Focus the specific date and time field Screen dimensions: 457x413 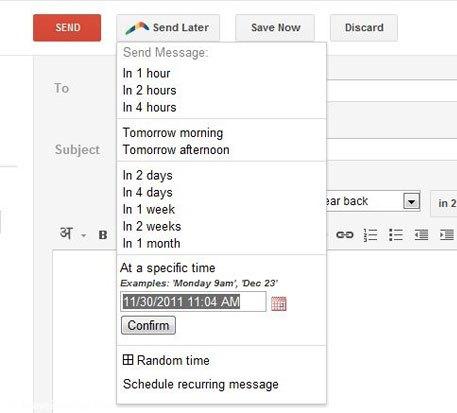(193, 302)
